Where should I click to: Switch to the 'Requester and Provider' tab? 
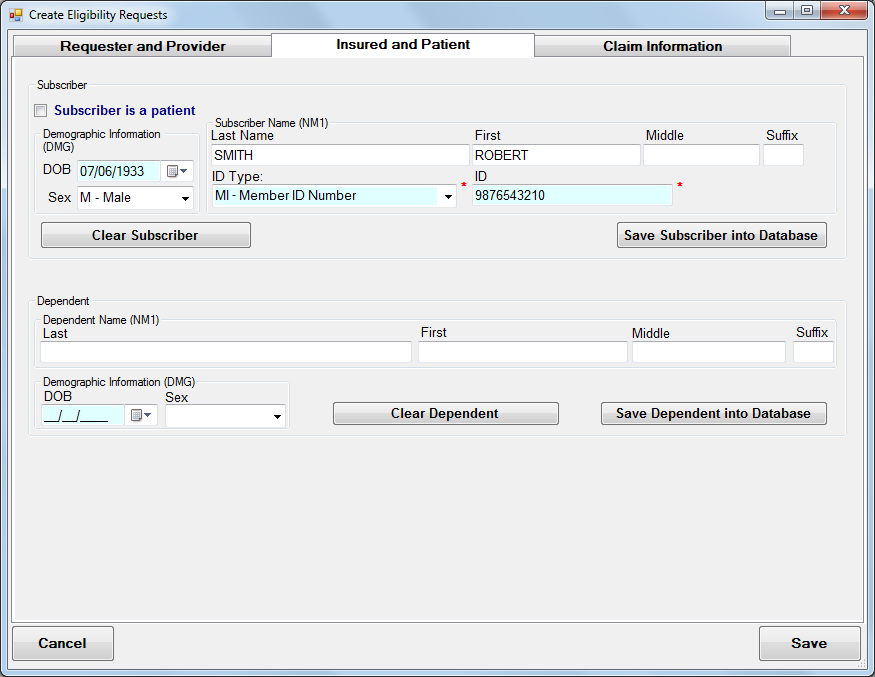pyautogui.click(x=141, y=46)
